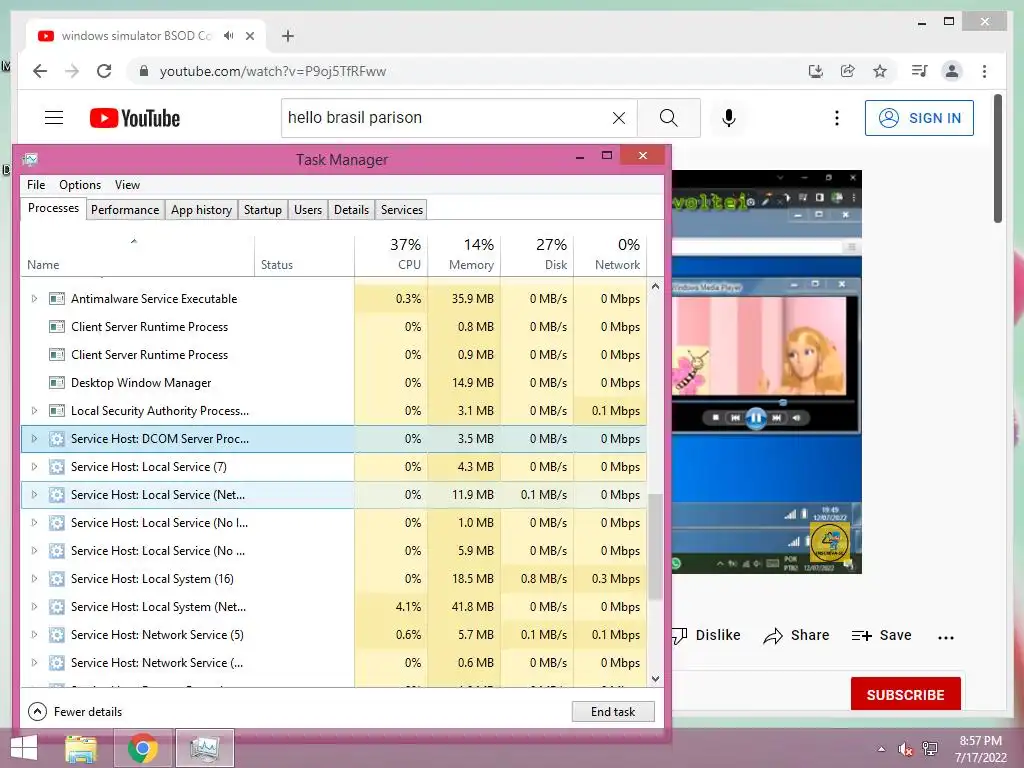Go forward in Chrome
1024x768 pixels.
72,71
